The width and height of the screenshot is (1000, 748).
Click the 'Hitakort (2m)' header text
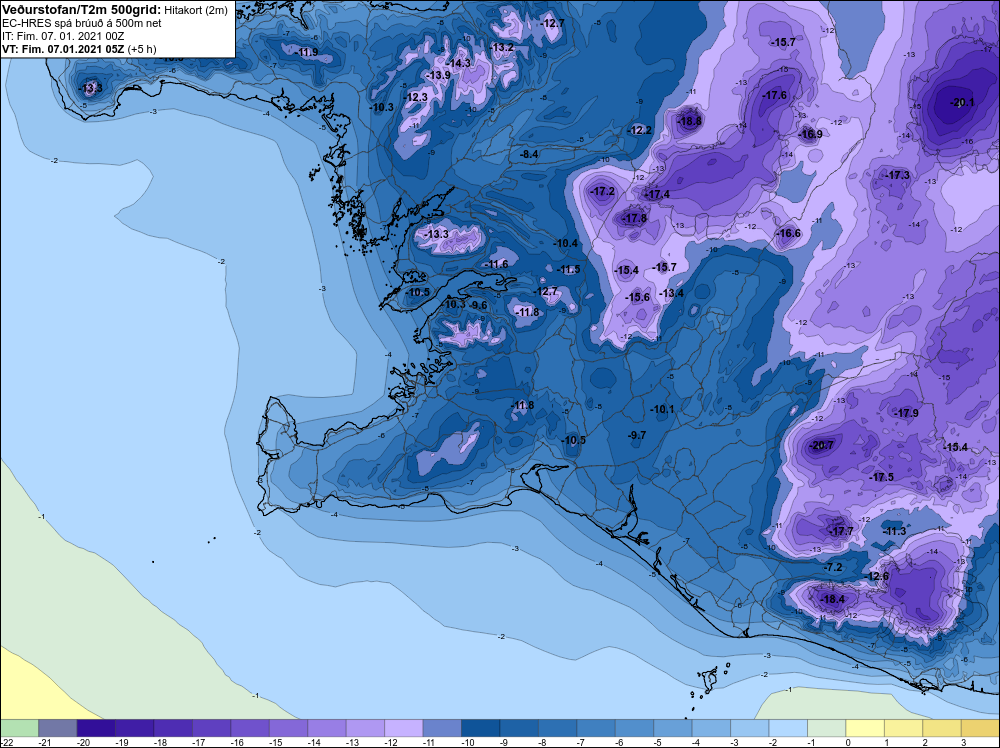[196, 10]
